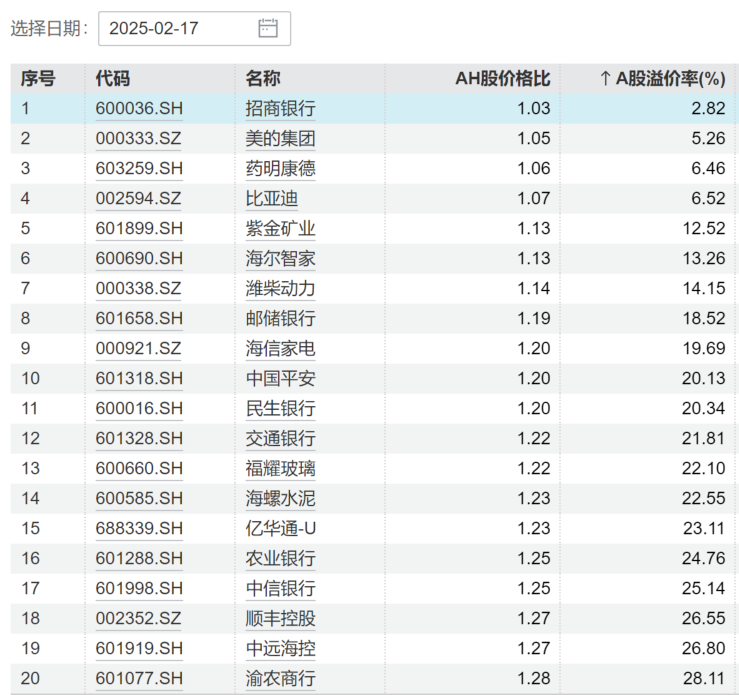Viewport: 739px width, 695px height.
Task: Click the AH股价格比 column header
Action: pyautogui.click(x=503, y=79)
